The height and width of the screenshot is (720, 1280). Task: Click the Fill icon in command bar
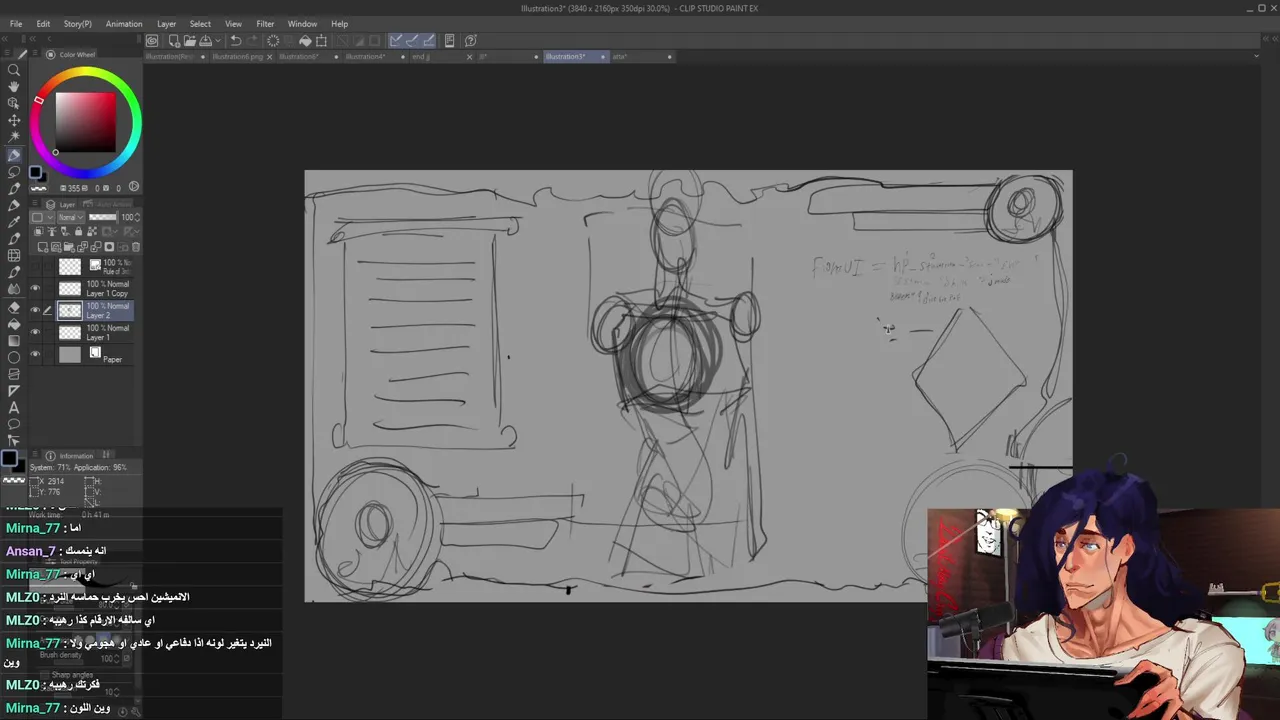(x=305, y=41)
